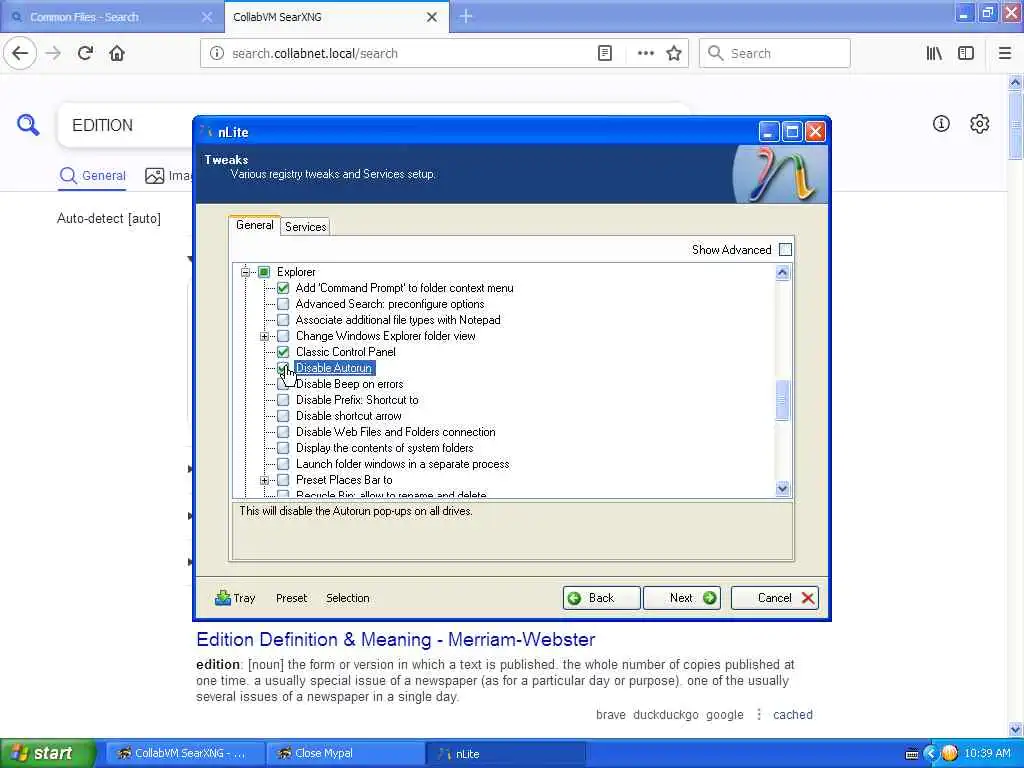
Task: Open the brave engine link
Action: (611, 714)
